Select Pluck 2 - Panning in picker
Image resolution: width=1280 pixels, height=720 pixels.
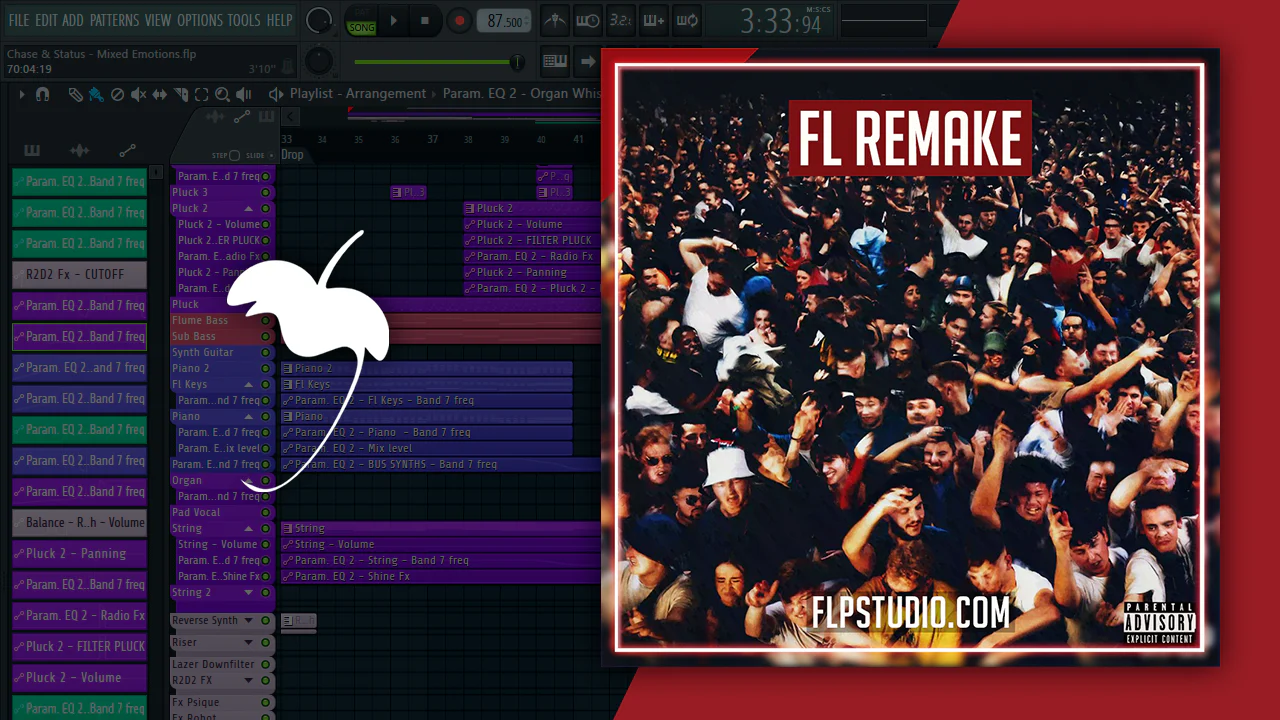(x=79, y=553)
